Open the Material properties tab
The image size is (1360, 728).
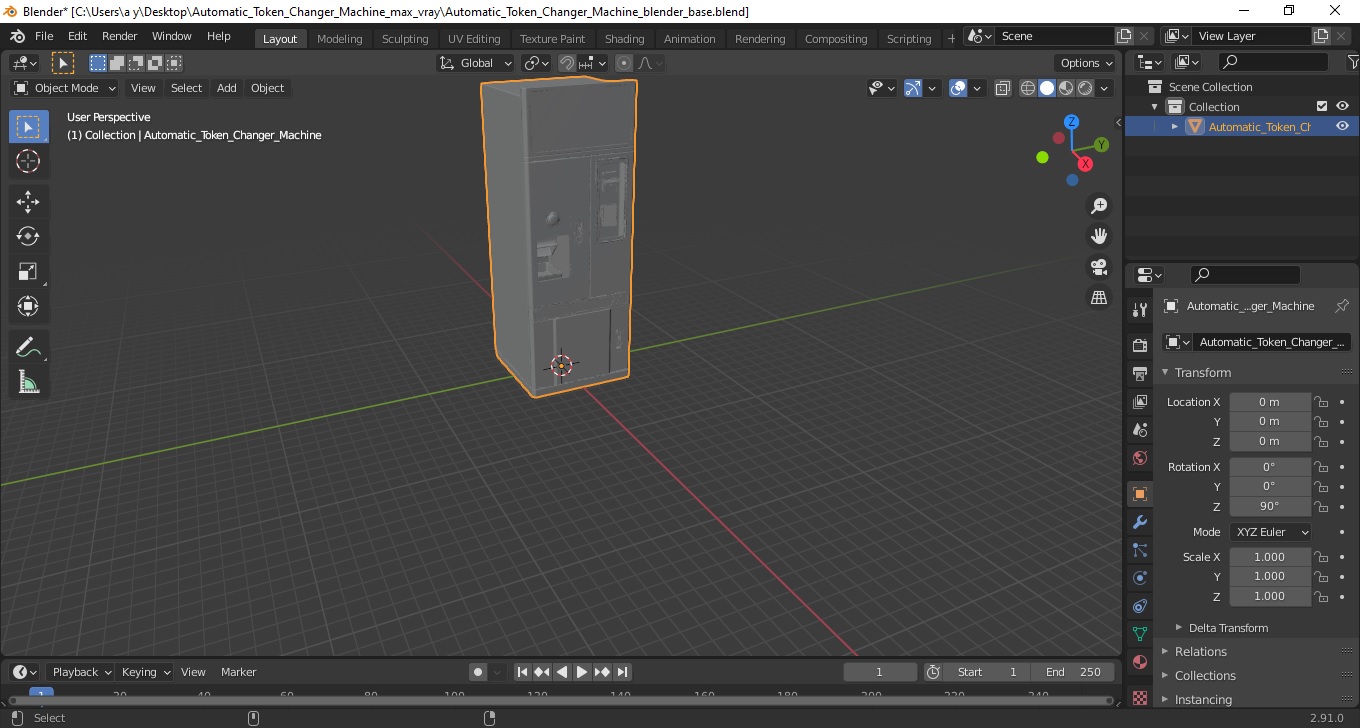(x=1139, y=662)
